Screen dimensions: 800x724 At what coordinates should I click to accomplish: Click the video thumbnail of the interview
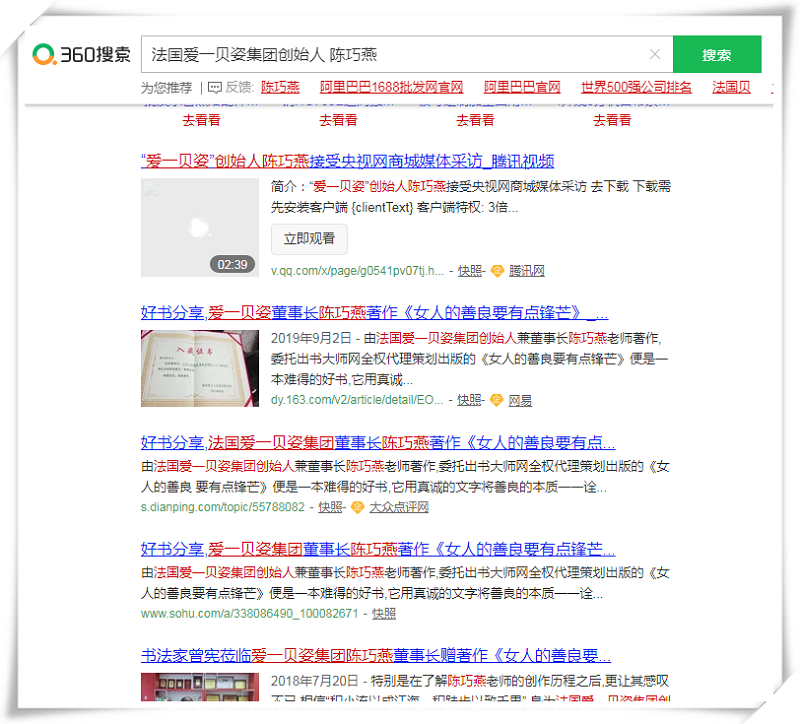pos(200,228)
